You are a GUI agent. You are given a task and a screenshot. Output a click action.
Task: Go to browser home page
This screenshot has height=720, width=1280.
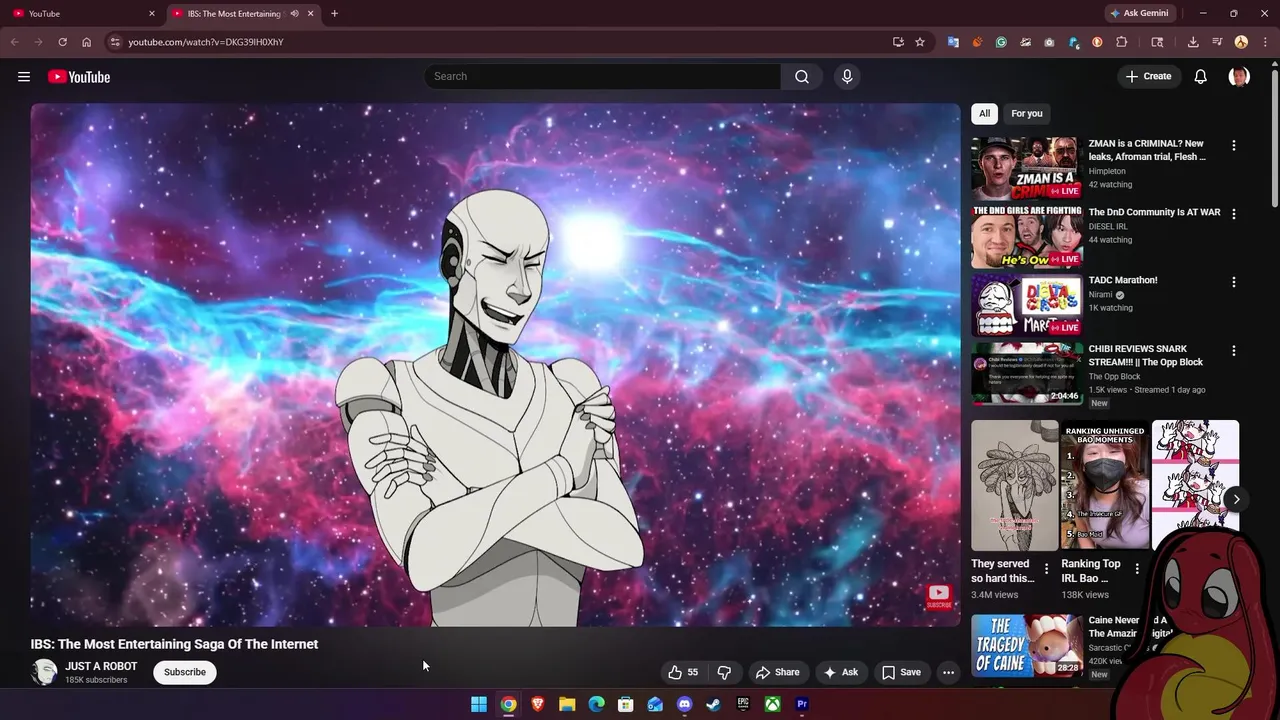[86, 42]
